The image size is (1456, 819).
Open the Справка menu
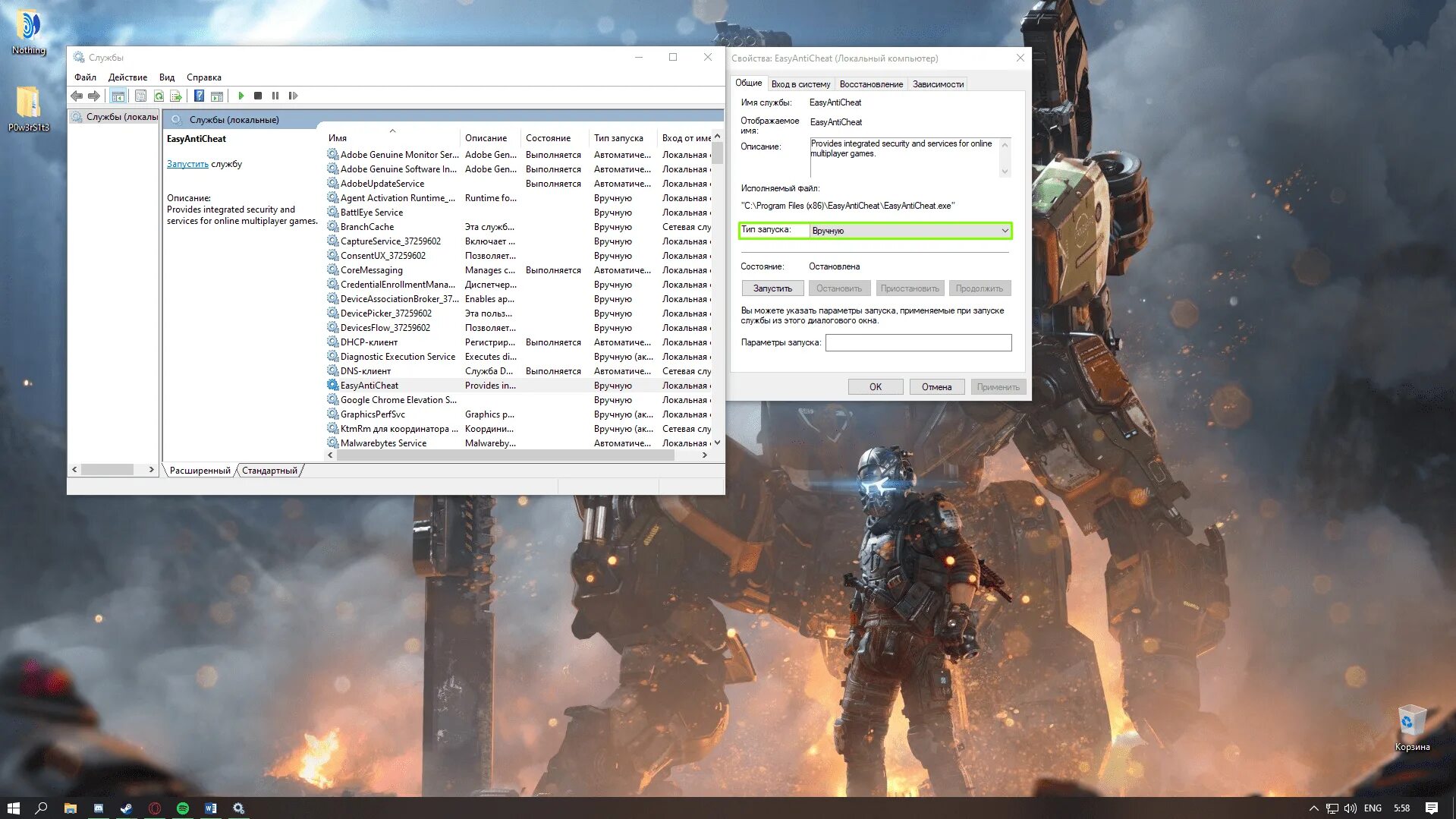[x=204, y=77]
